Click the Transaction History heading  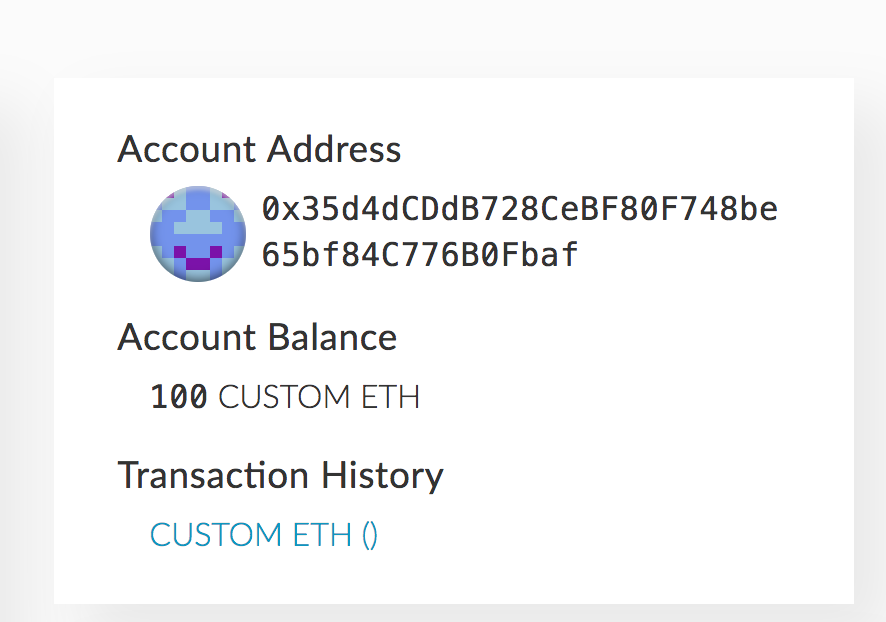pyautogui.click(x=281, y=475)
